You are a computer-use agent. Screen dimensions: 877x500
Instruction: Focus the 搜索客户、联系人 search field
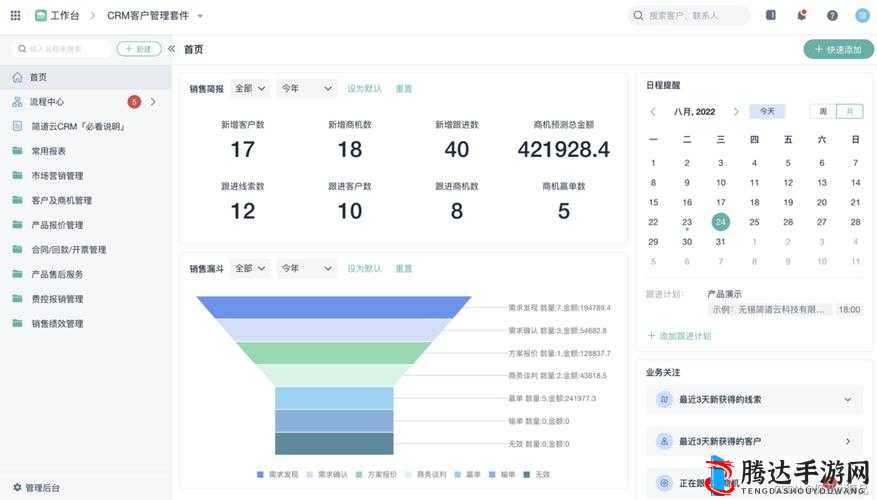(689, 16)
